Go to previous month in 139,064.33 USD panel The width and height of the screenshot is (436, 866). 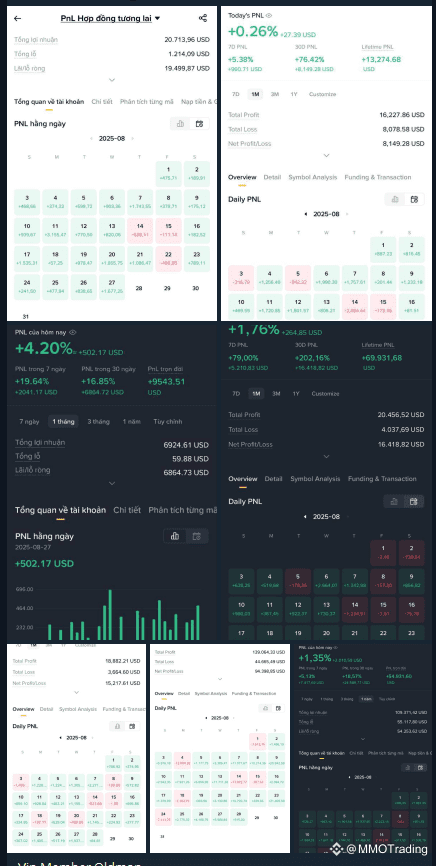(x=206, y=718)
